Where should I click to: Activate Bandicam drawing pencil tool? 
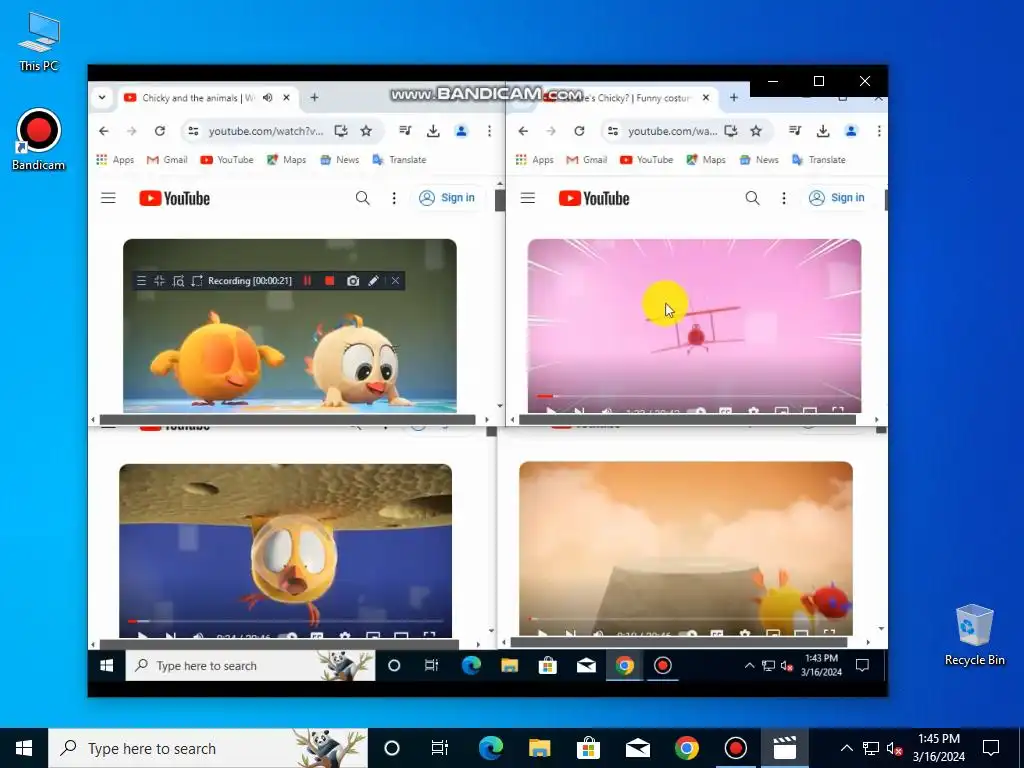(x=373, y=281)
